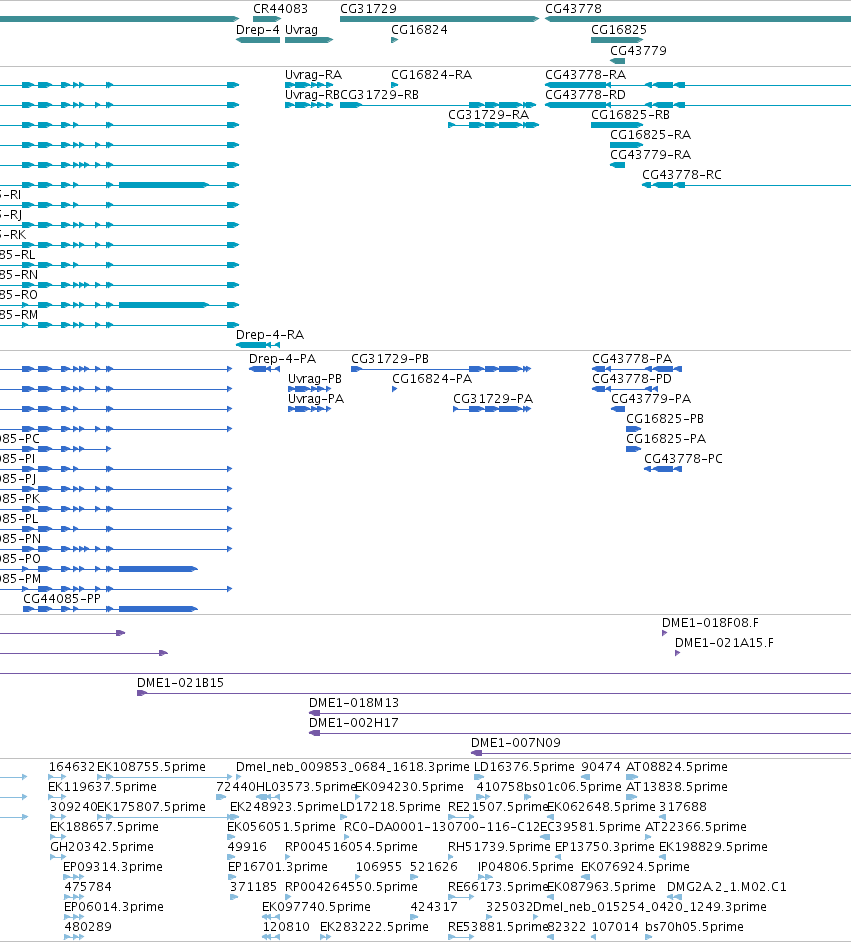The height and width of the screenshot is (942, 851).
Task: Open the RP004516054.5prime EST label
Action: click(x=351, y=847)
